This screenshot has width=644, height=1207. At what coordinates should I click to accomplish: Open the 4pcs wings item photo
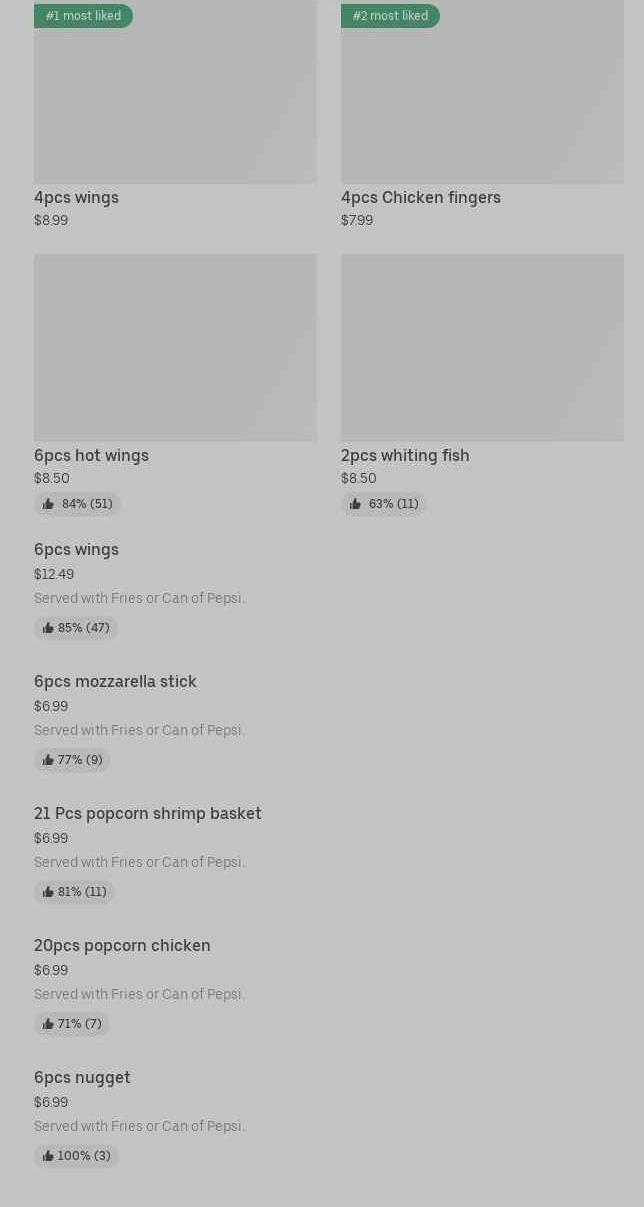click(175, 100)
